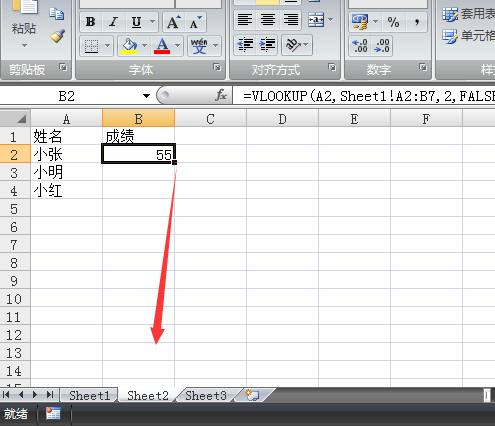This screenshot has width=495, height=426.
Task: Open the font color dropdown arrow
Action: (x=177, y=45)
